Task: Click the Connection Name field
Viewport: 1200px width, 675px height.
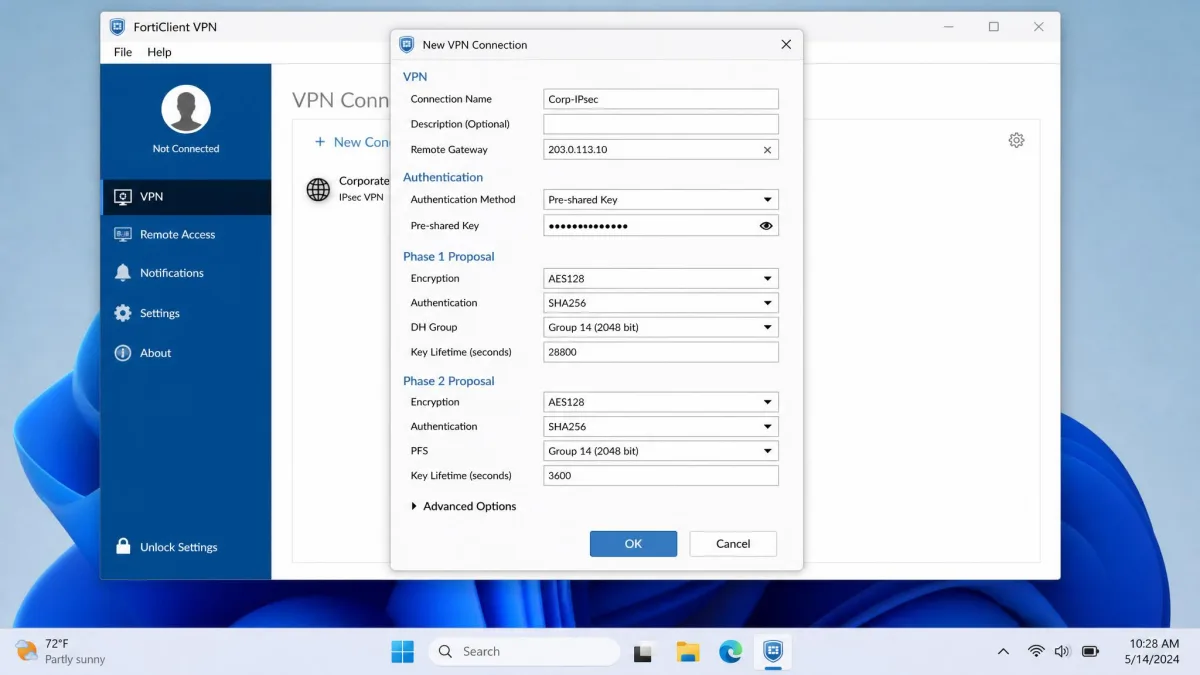Action: [x=661, y=99]
